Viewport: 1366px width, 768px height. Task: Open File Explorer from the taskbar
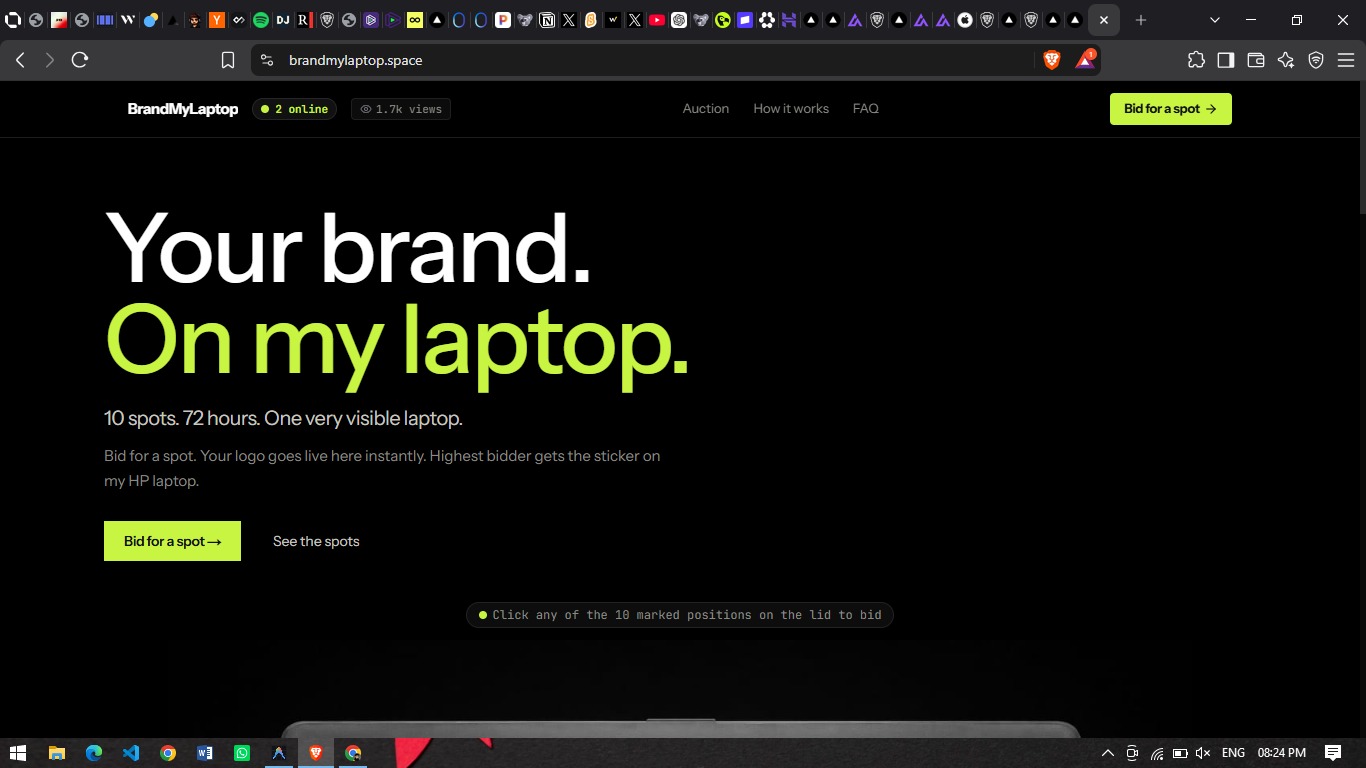click(x=57, y=753)
